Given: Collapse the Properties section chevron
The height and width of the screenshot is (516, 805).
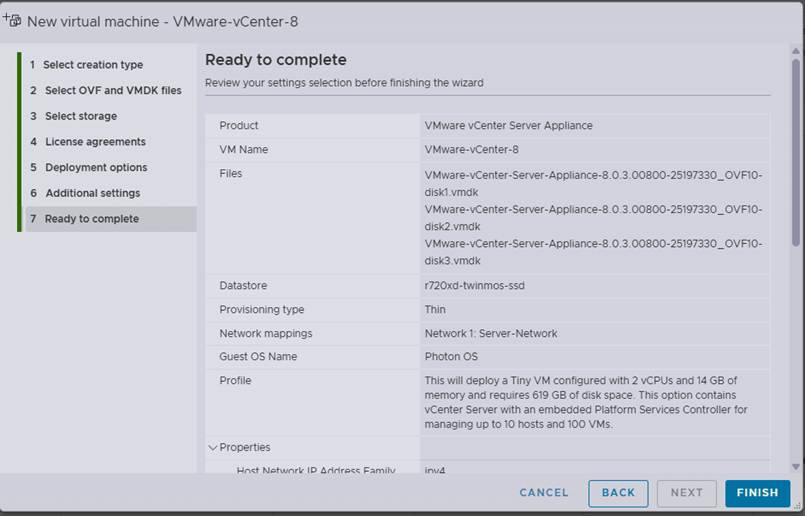Looking at the screenshot, I should pos(213,448).
